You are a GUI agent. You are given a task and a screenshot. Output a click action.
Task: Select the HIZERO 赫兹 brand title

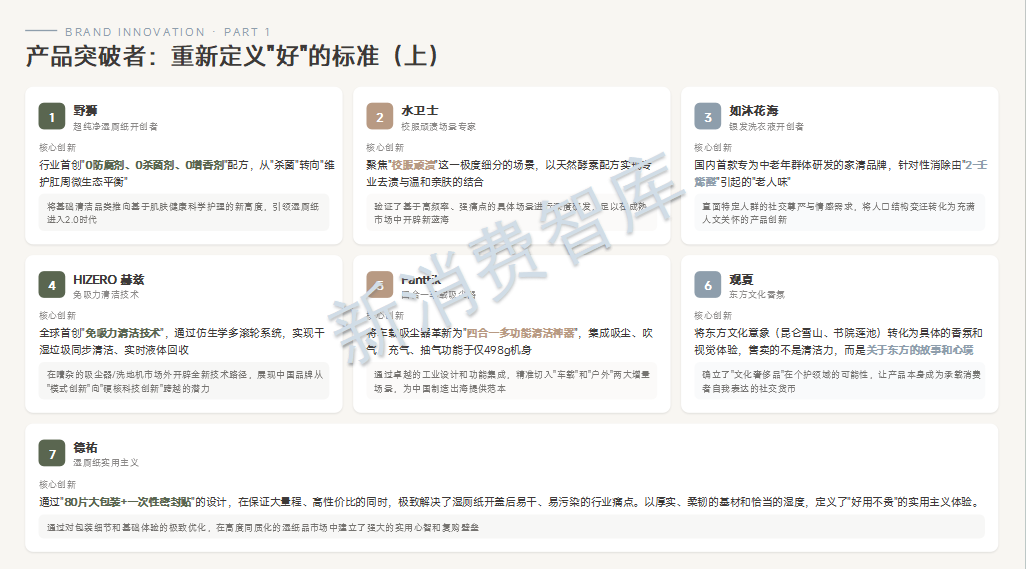click(108, 279)
